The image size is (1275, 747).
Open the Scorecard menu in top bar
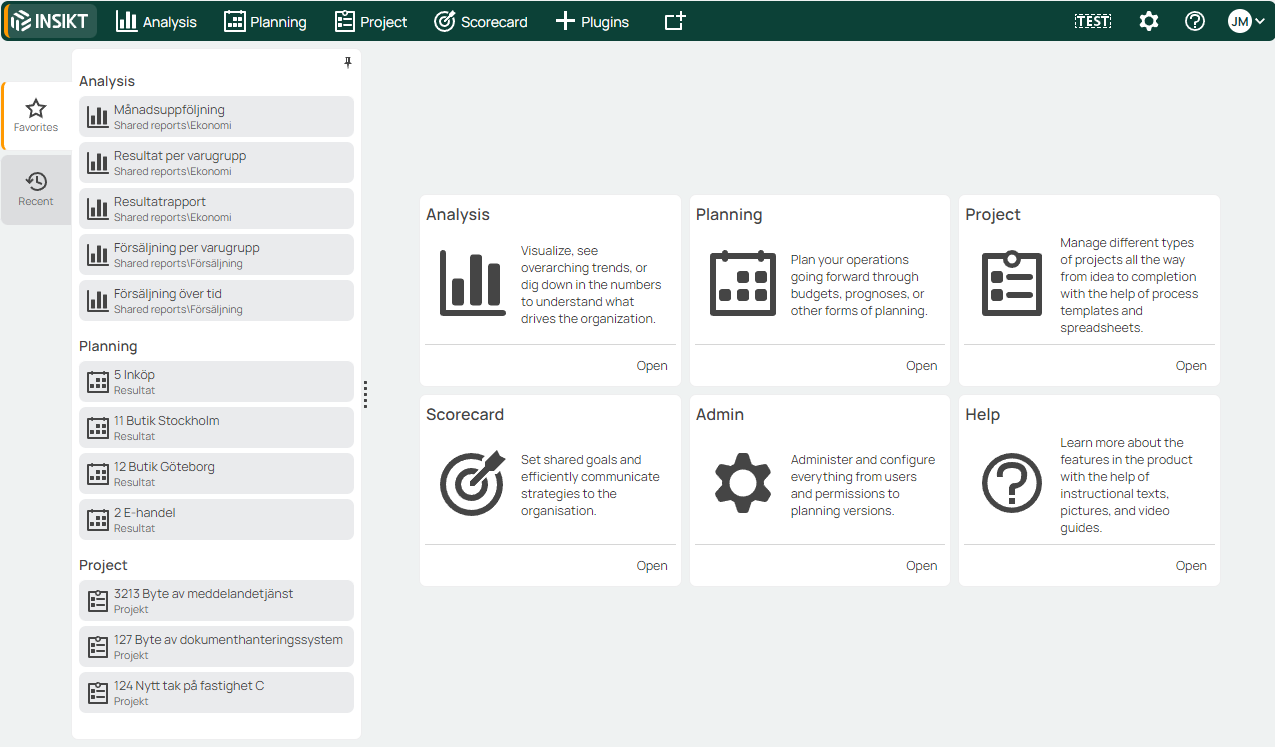coord(481,21)
